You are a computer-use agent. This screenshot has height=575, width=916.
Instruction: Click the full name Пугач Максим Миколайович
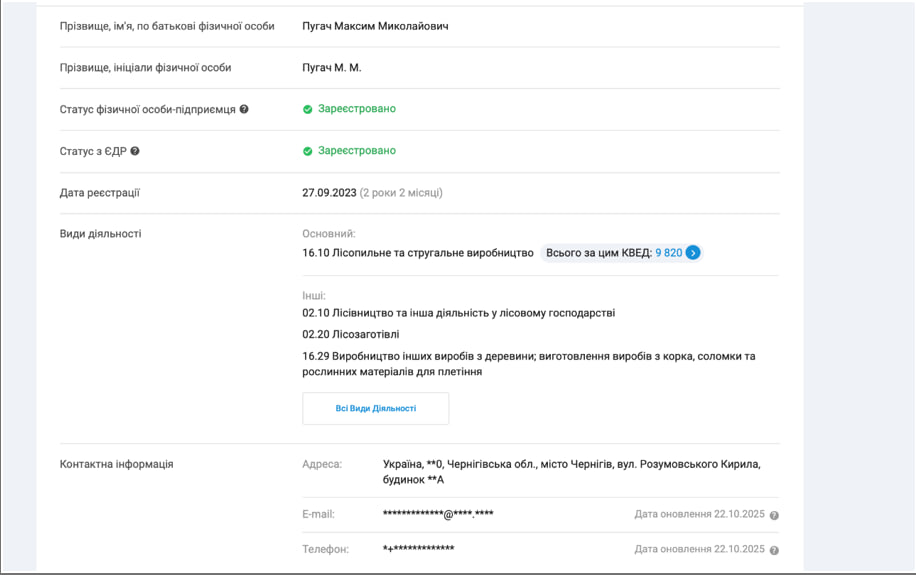pos(375,26)
